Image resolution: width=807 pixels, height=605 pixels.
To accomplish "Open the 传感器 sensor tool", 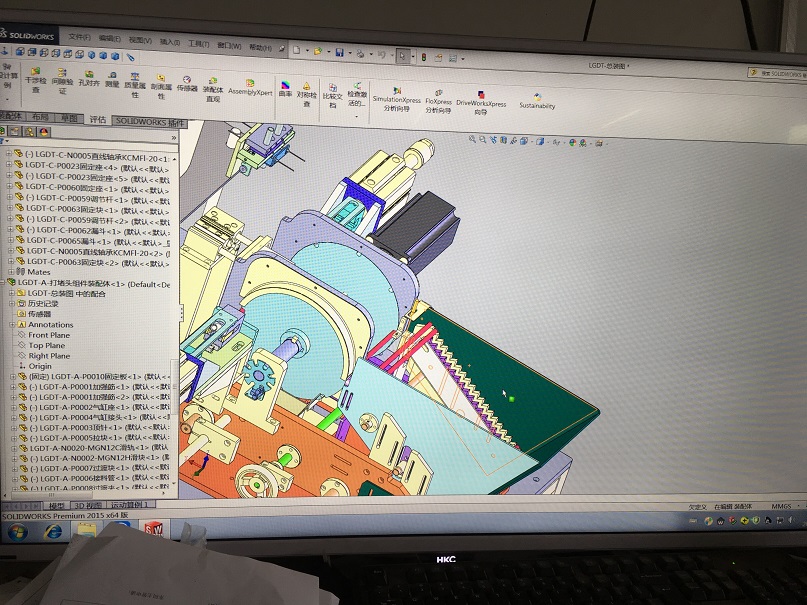I will click(187, 83).
